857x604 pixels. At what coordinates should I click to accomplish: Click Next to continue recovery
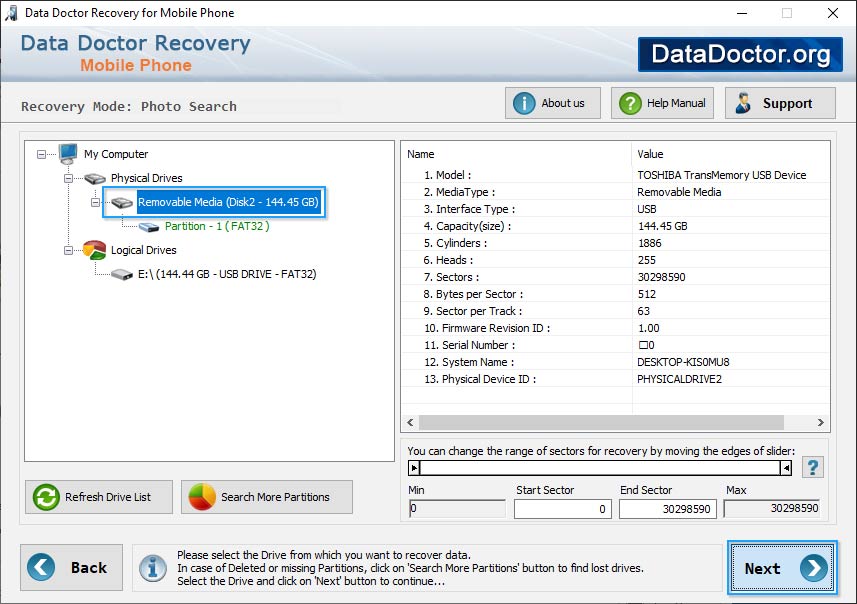point(782,568)
